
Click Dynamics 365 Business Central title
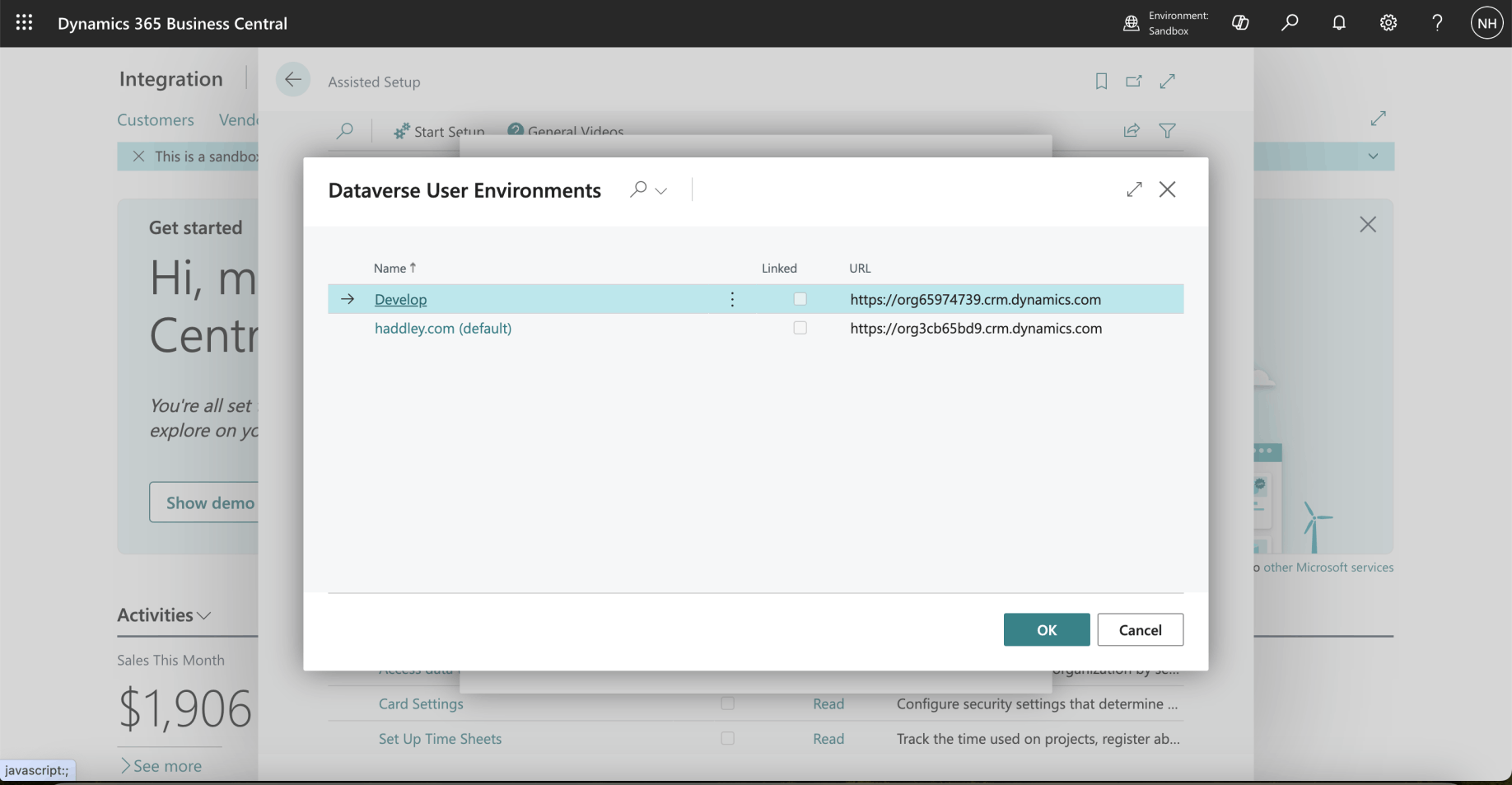point(172,23)
